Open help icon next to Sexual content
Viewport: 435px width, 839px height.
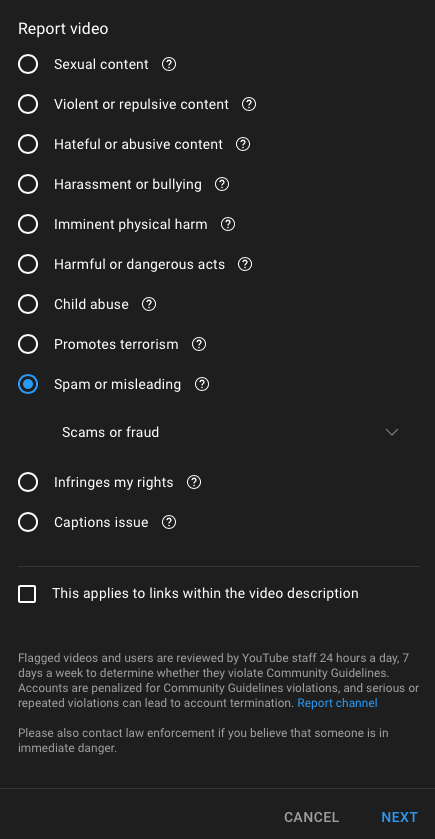(169, 64)
